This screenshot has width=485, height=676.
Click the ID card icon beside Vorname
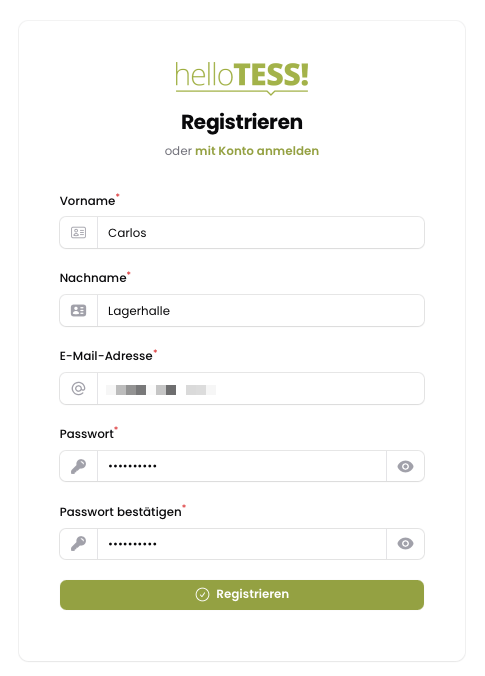78,233
